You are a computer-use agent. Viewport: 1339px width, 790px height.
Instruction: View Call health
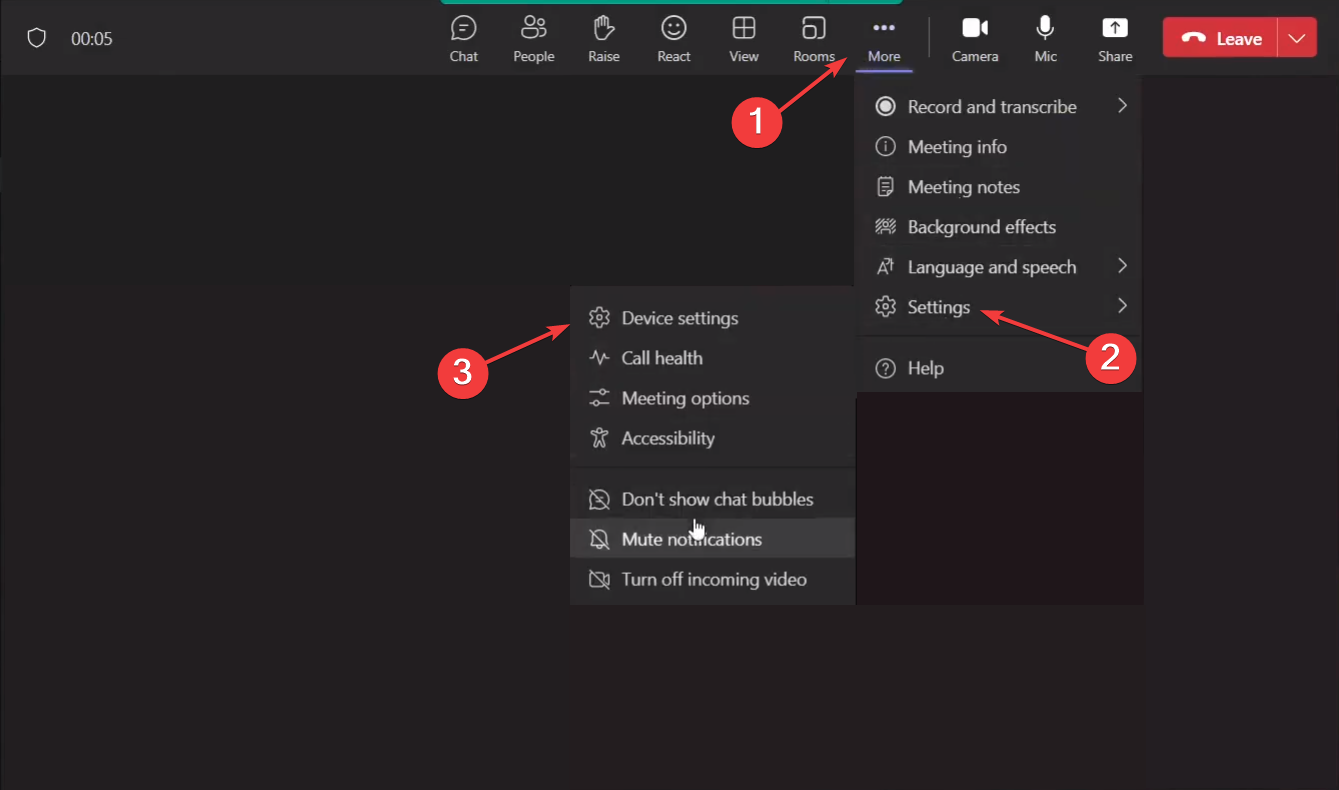click(x=712, y=358)
